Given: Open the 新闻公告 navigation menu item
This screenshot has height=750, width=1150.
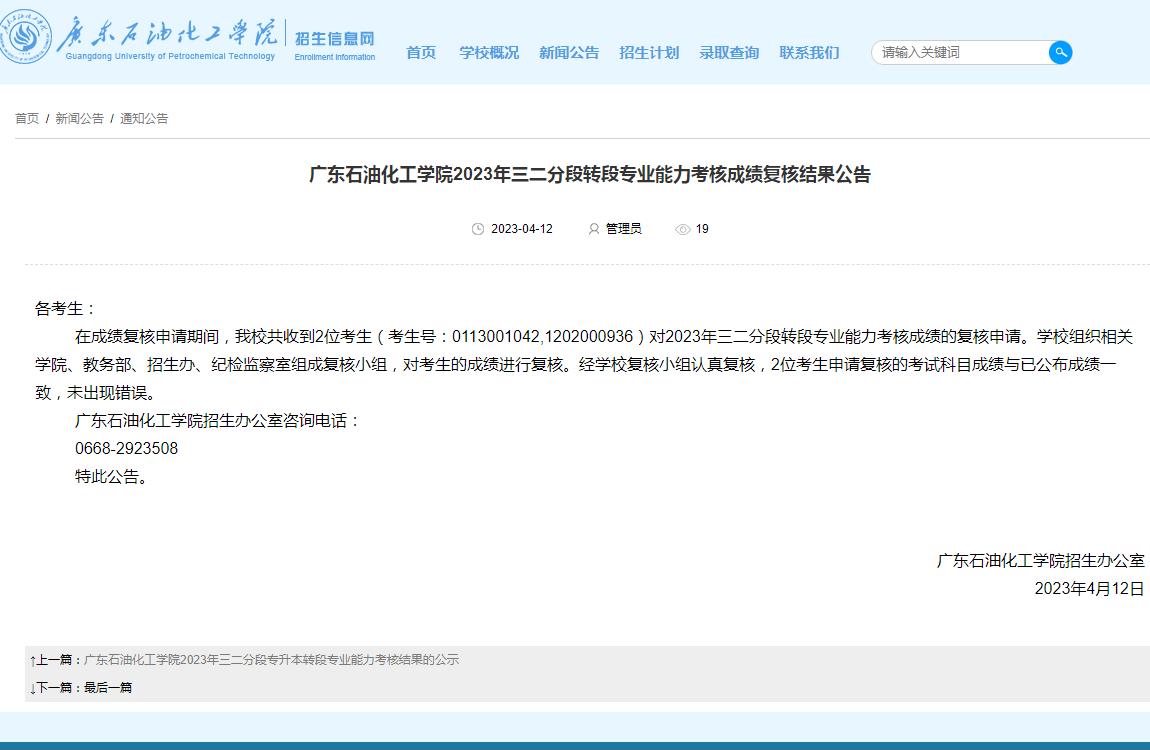Looking at the screenshot, I should click(x=569, y=53).
